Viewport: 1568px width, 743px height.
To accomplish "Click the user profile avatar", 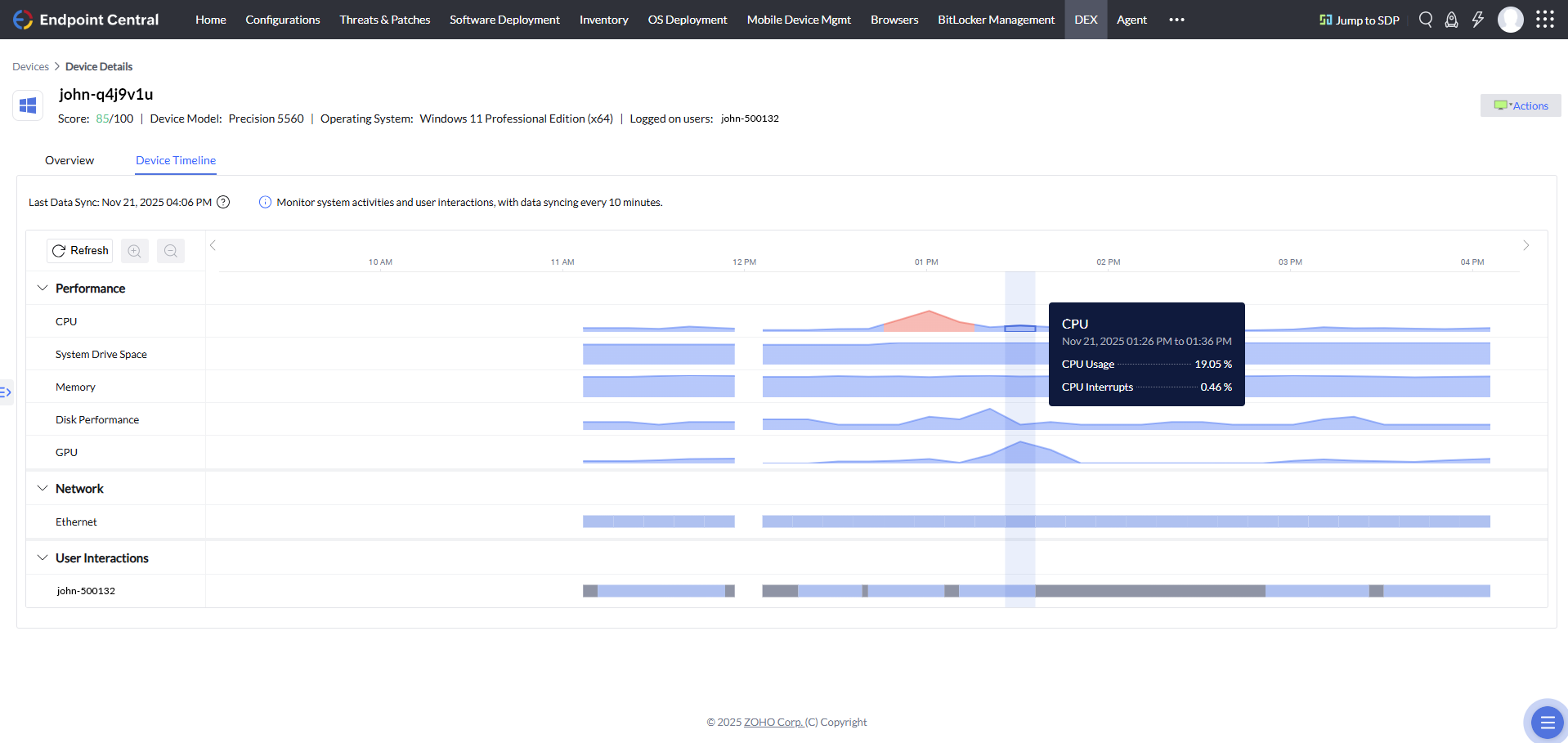I will coord(1510,20).
